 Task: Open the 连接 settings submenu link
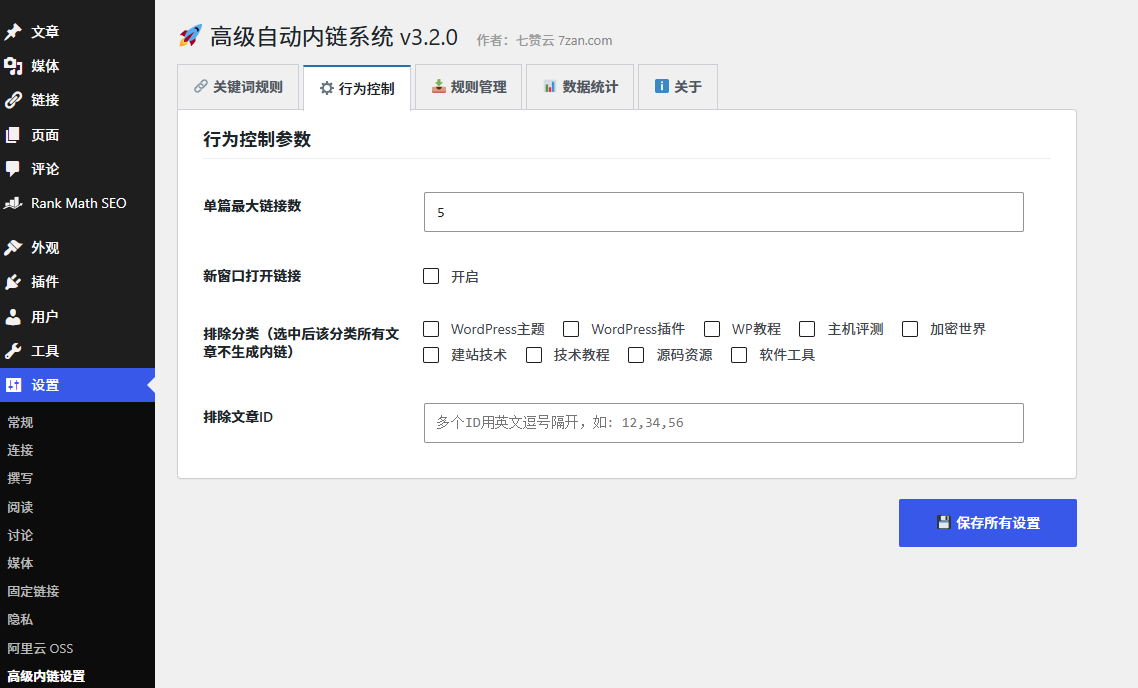20,451
